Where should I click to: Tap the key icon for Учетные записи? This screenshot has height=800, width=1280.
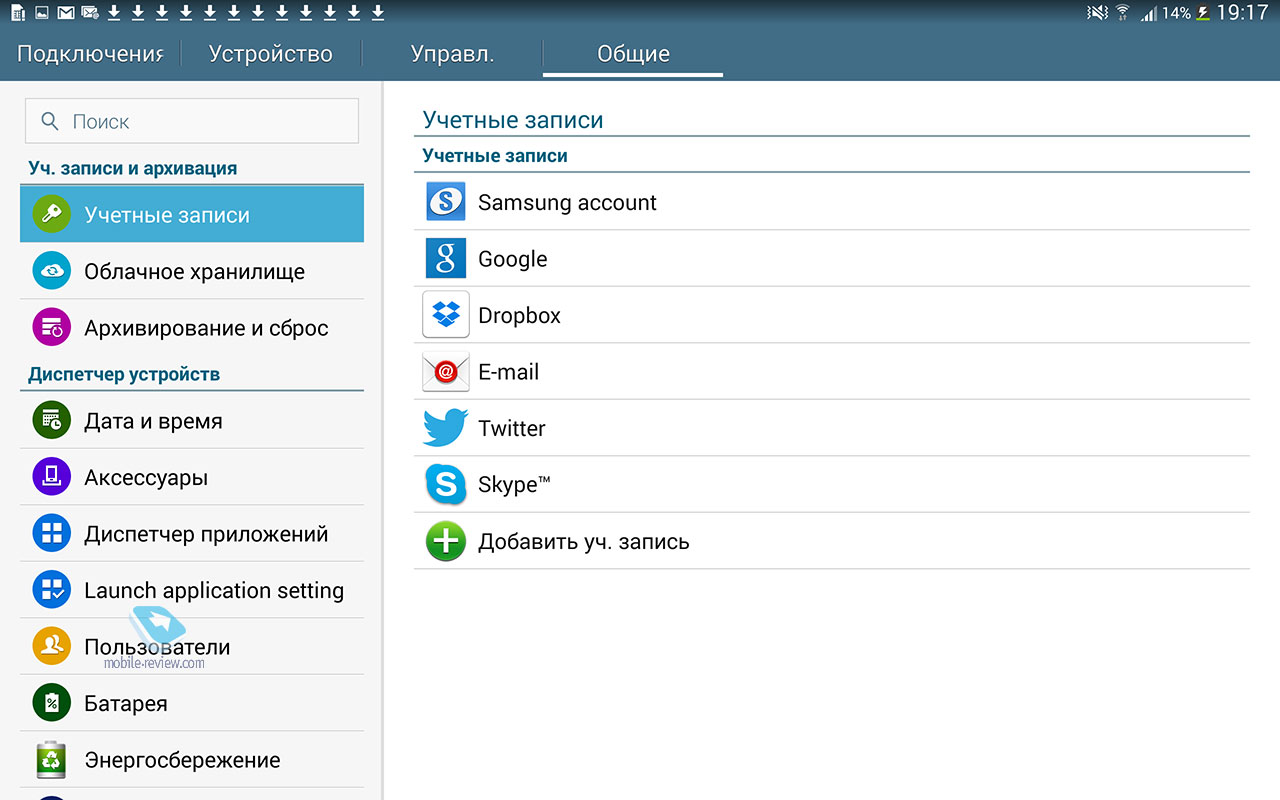click(x=51, y=214)
